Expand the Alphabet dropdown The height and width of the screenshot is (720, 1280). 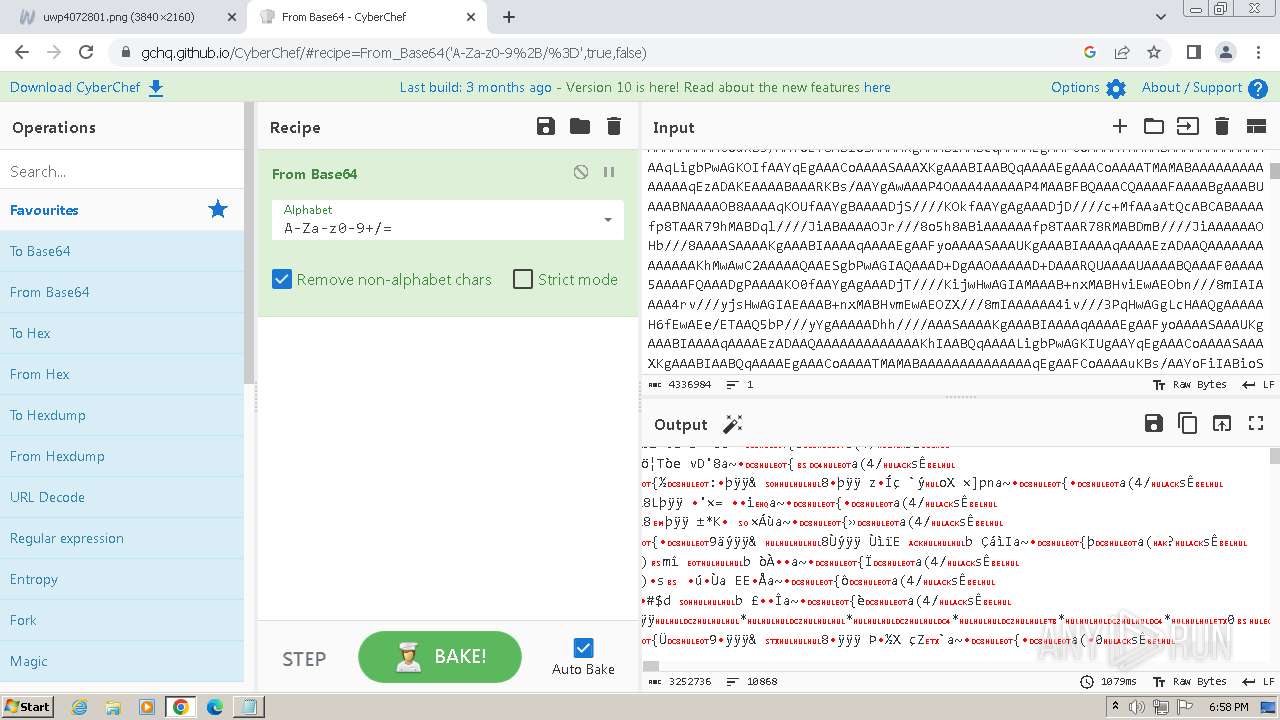(607, 220)
